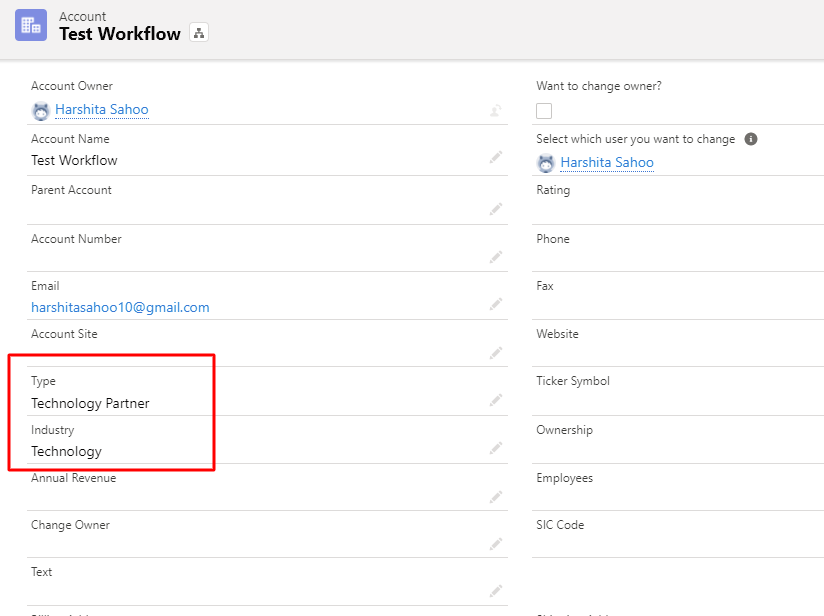
Task: Edit Change Owner field pencil icon
Action: [x=496, y=543]
